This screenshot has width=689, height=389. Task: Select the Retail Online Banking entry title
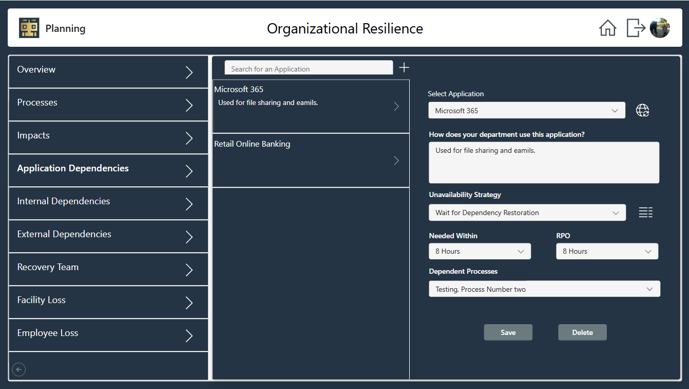[x=252, y=144]
